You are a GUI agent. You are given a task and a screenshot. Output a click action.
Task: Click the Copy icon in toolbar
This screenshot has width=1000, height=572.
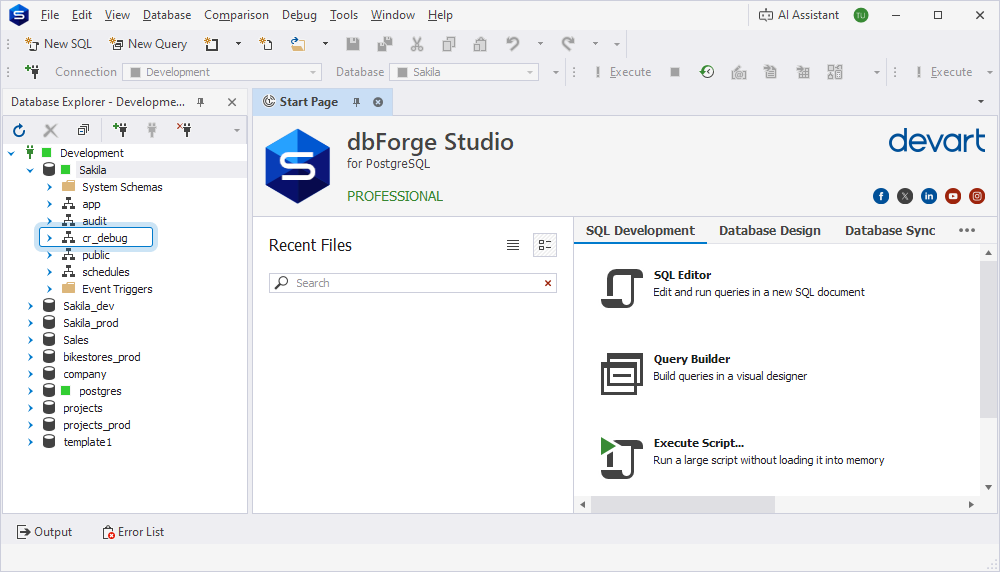[x=449, y=44]
